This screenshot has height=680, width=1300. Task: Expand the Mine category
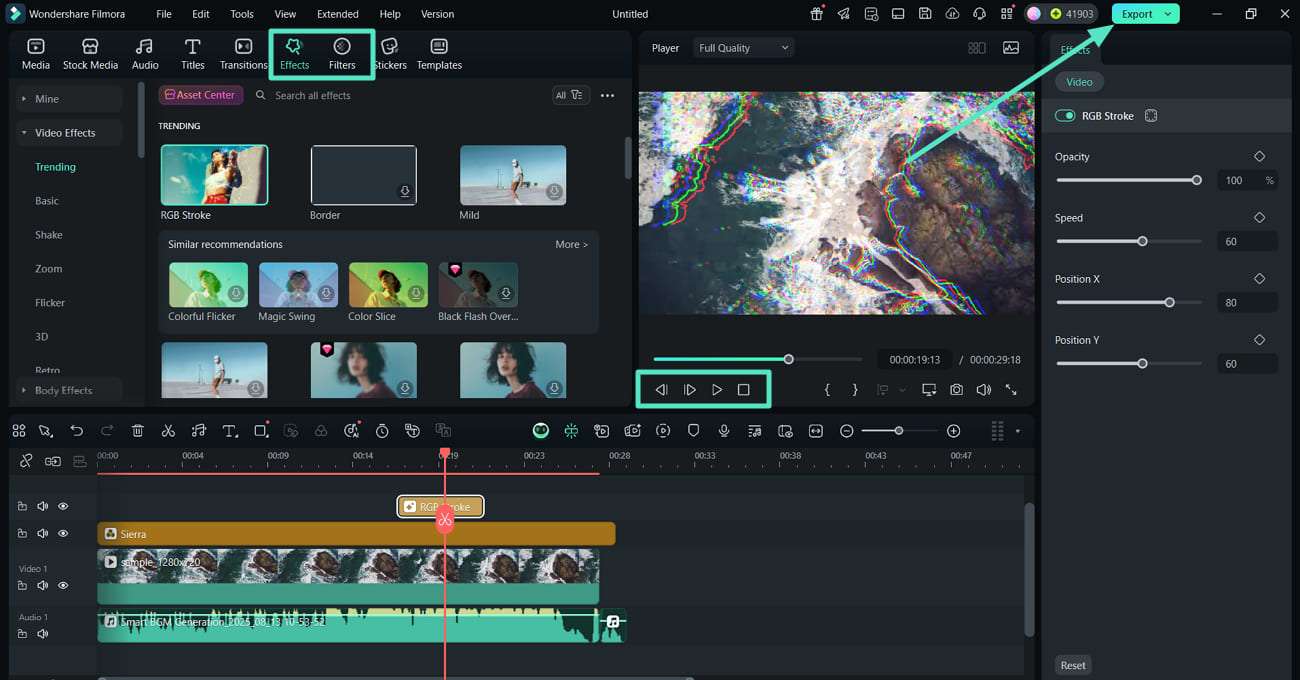point(70,99)
